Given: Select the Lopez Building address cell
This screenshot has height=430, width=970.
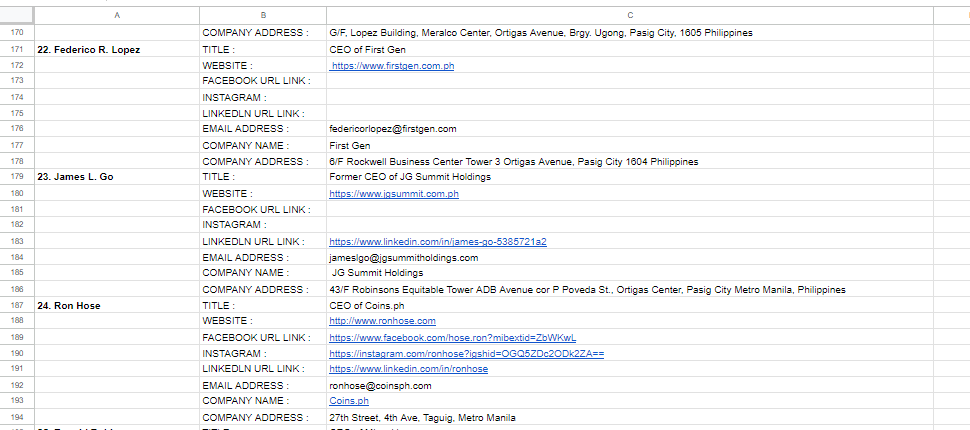Looking at the screenshot, I should [630, 33].
